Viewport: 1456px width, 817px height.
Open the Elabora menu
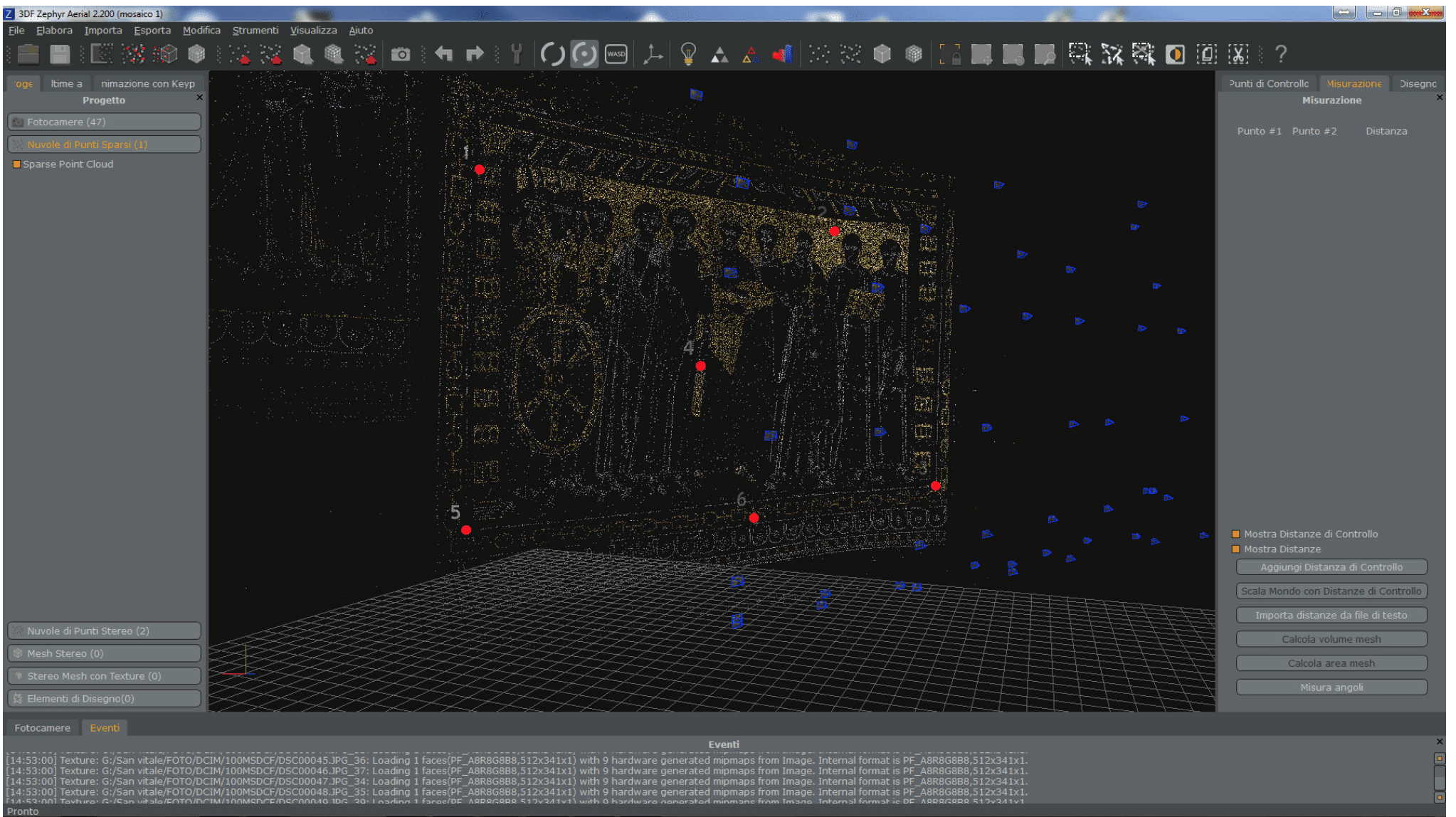(54, 31)
